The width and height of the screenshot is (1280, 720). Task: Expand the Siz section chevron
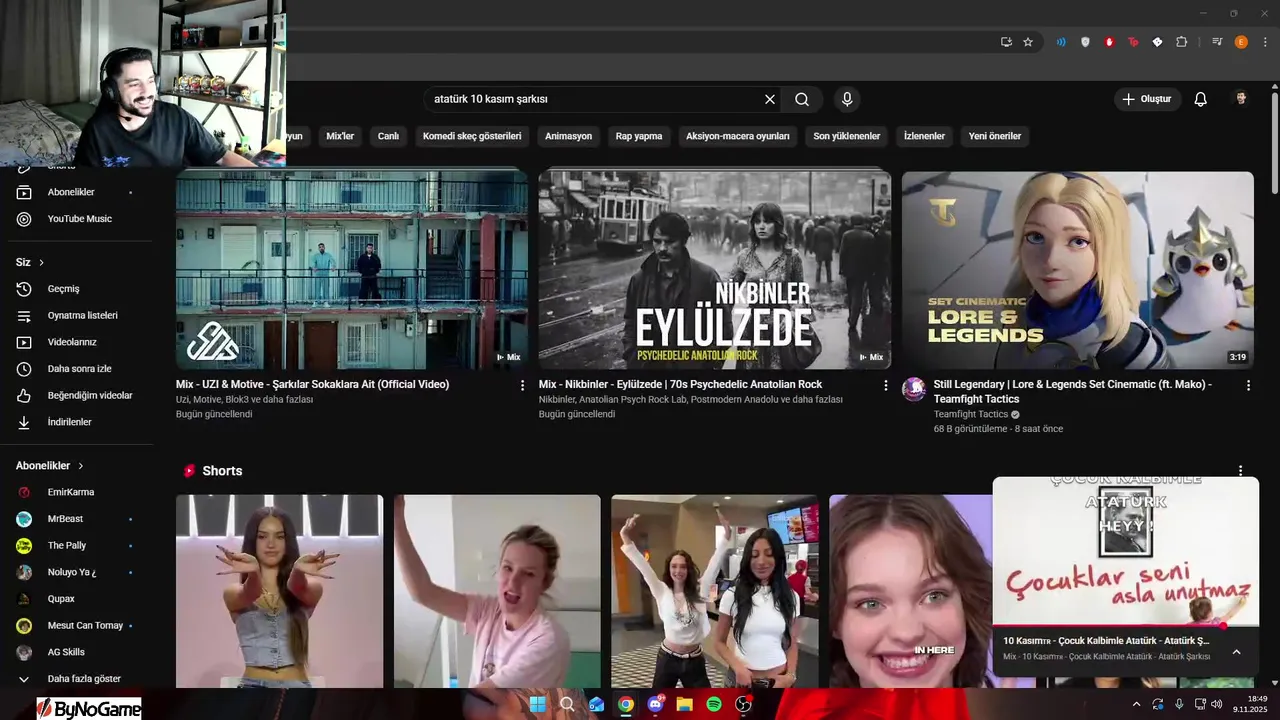[41, 262]
